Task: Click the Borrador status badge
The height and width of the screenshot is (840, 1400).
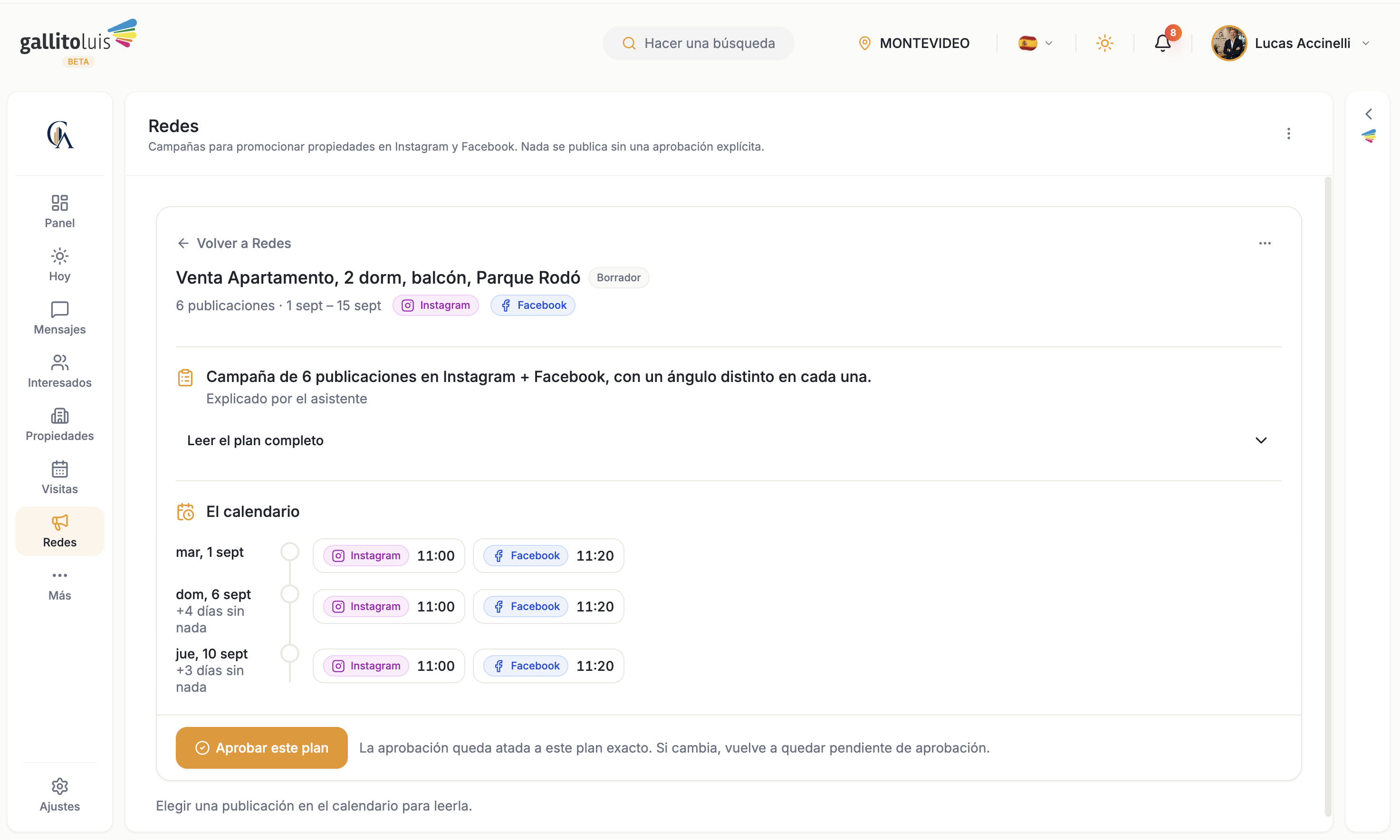Action: point(618,277)
